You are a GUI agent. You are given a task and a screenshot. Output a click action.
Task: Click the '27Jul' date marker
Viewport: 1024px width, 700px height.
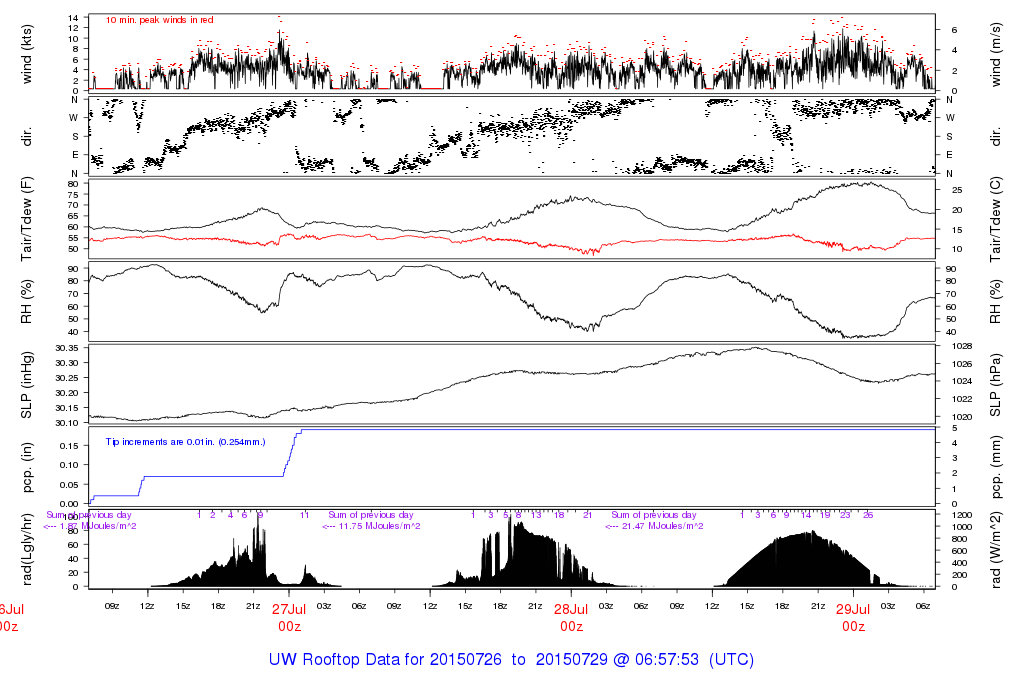(289, 609)
